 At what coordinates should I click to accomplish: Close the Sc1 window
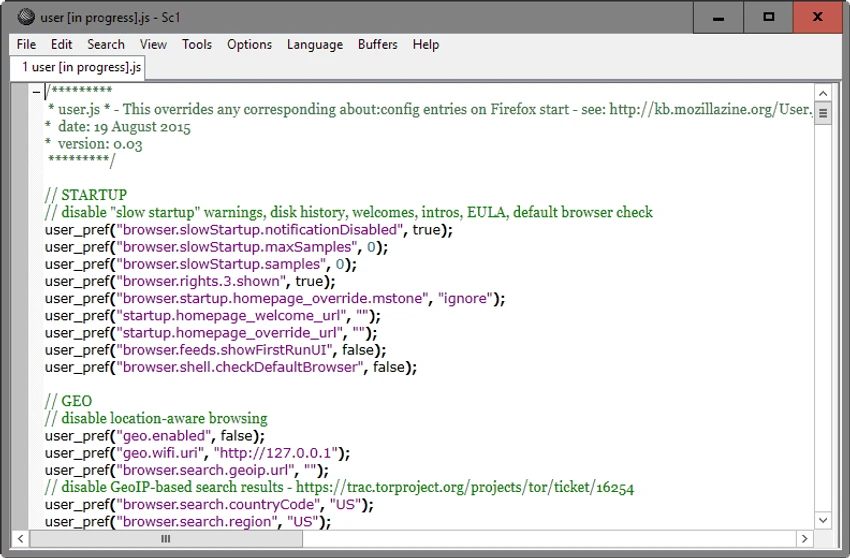817,17
